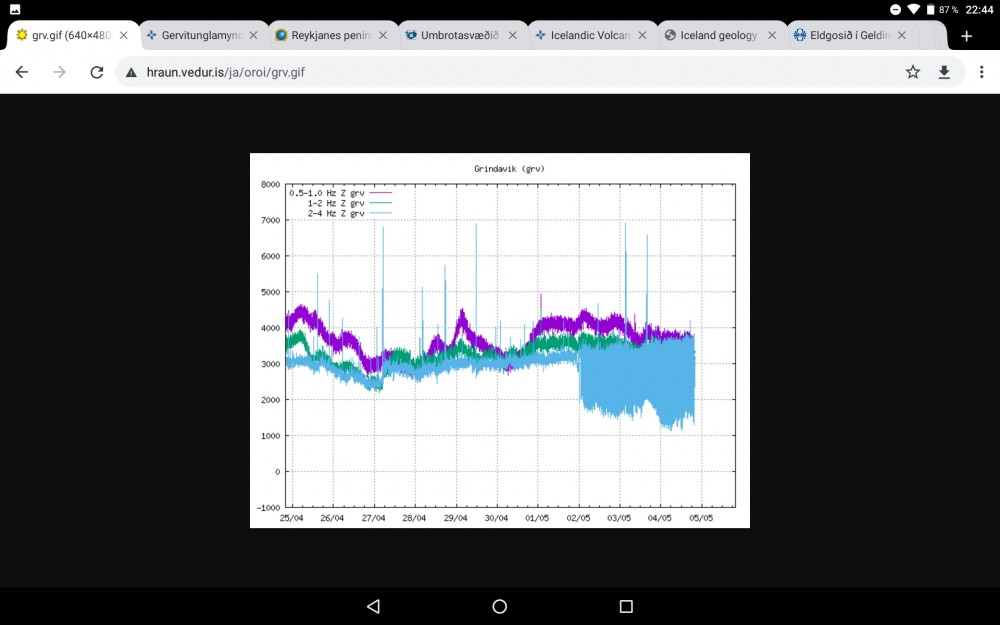Close the Gervitunglamynd tab
This screenshot has width=1000, height=625.
(x=253, y=34)
